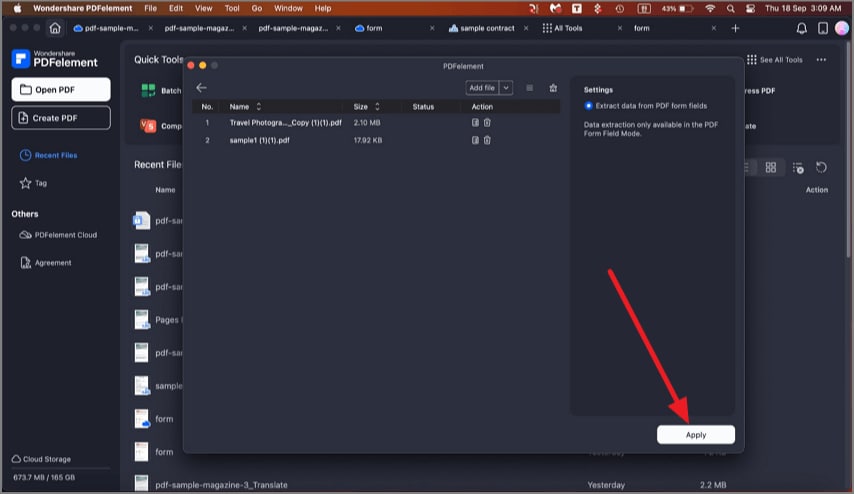
Task: Open the Tool menu
Action: click(x=232, y=8)
